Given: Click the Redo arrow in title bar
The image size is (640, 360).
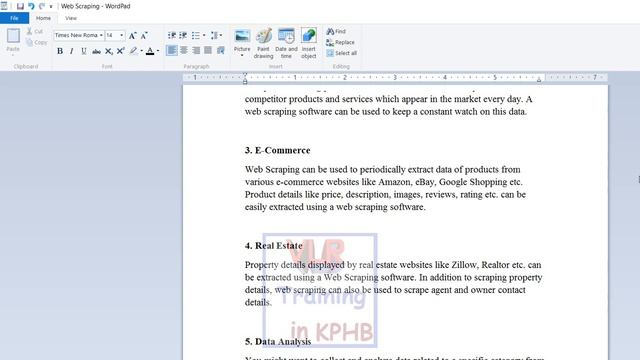Looking at the screenshot, I should 42,6.
